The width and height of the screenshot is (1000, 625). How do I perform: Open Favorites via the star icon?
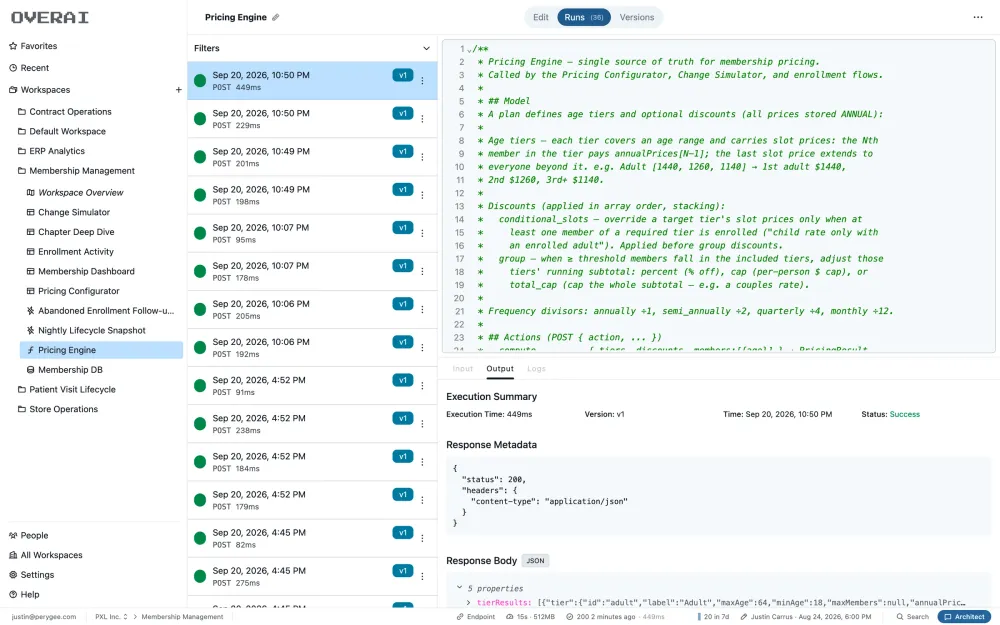[13, 46]
